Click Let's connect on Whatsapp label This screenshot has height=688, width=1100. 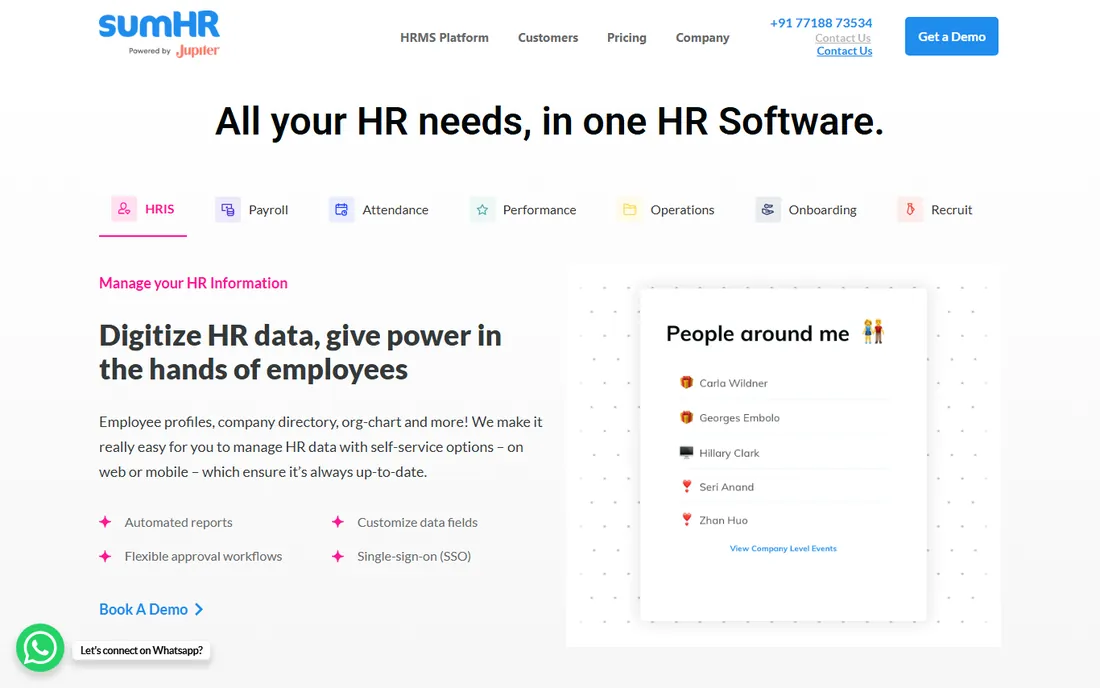coord(142,650)
